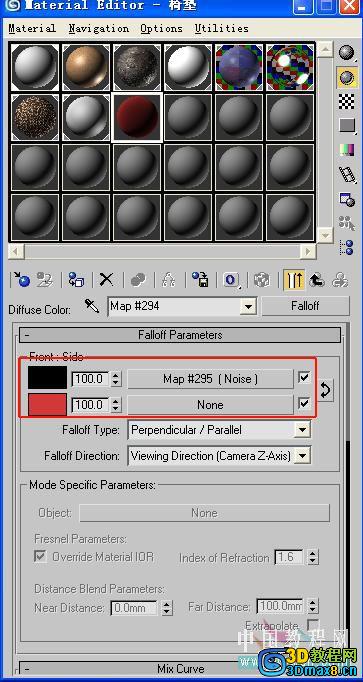Uncheck the None map row checkbox

(304, 404)
